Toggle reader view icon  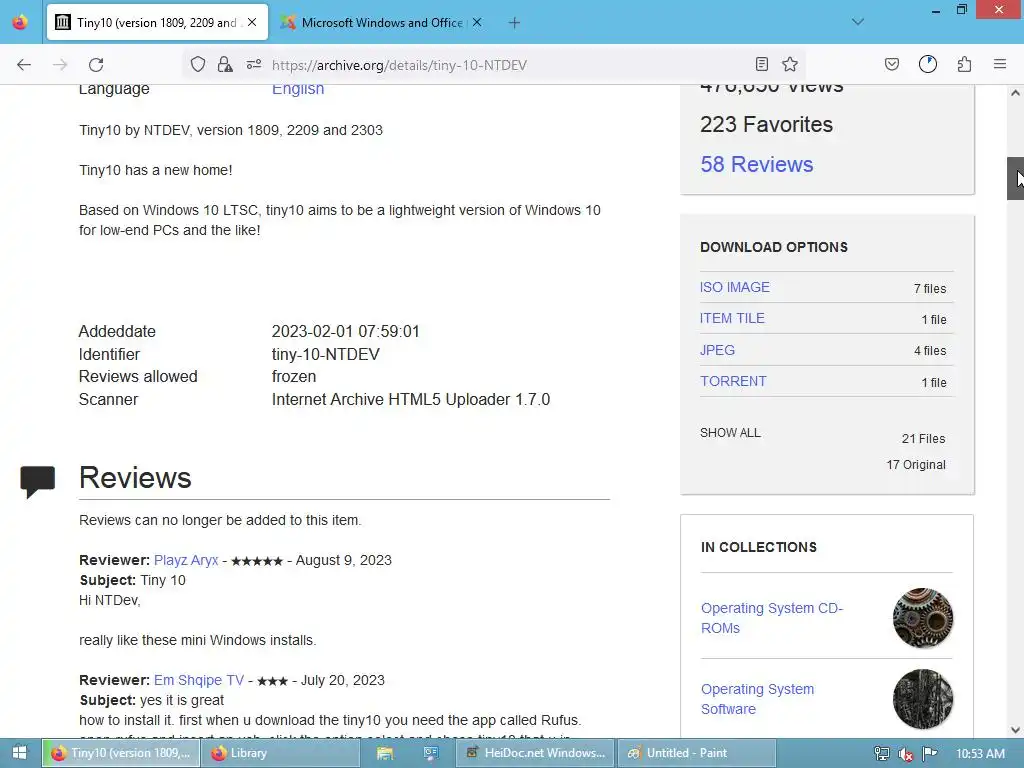pyautogui.click(x=761, y=64)
